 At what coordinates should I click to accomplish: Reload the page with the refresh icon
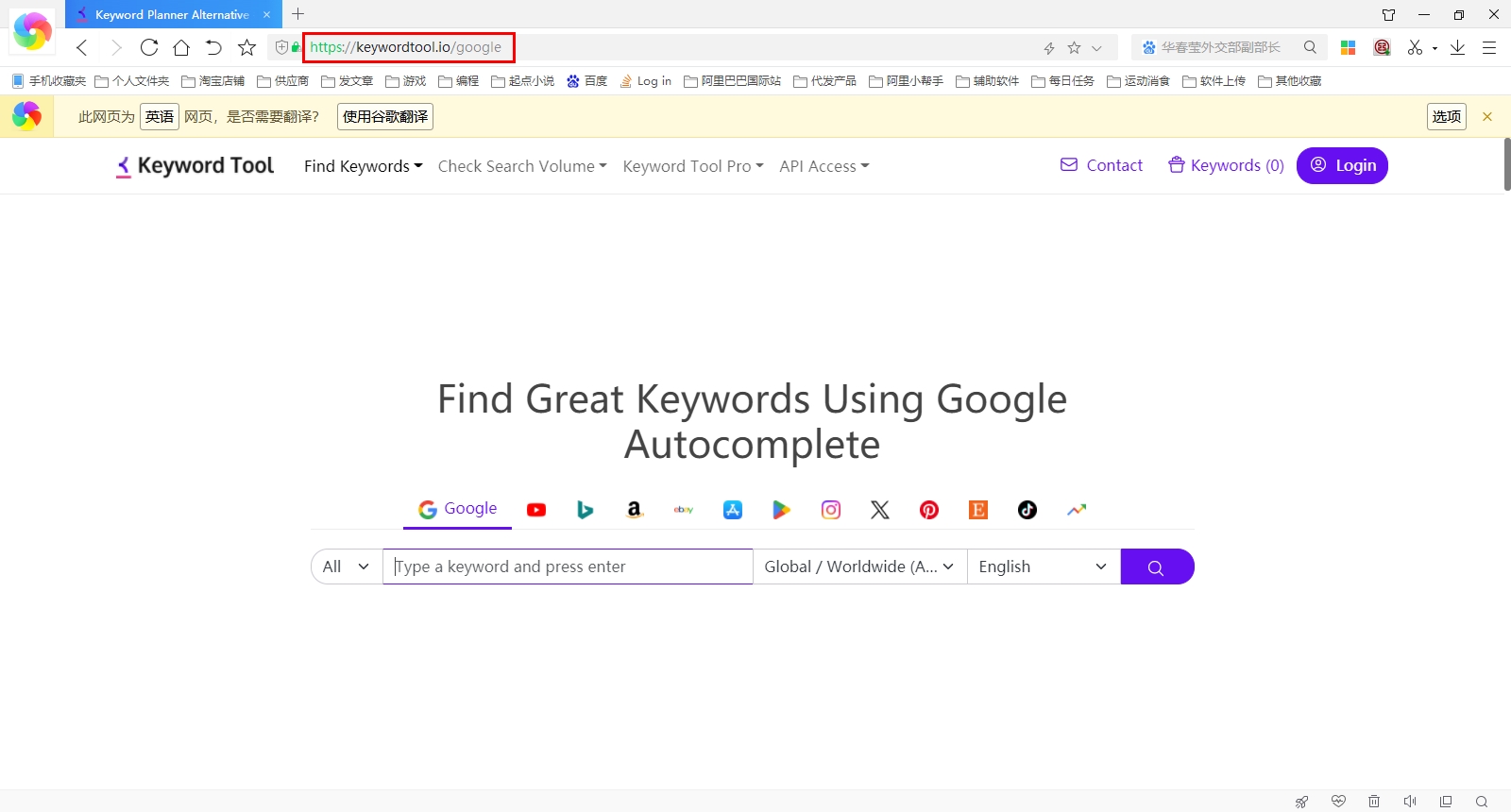pyautogui.click(x=149, y=47)
